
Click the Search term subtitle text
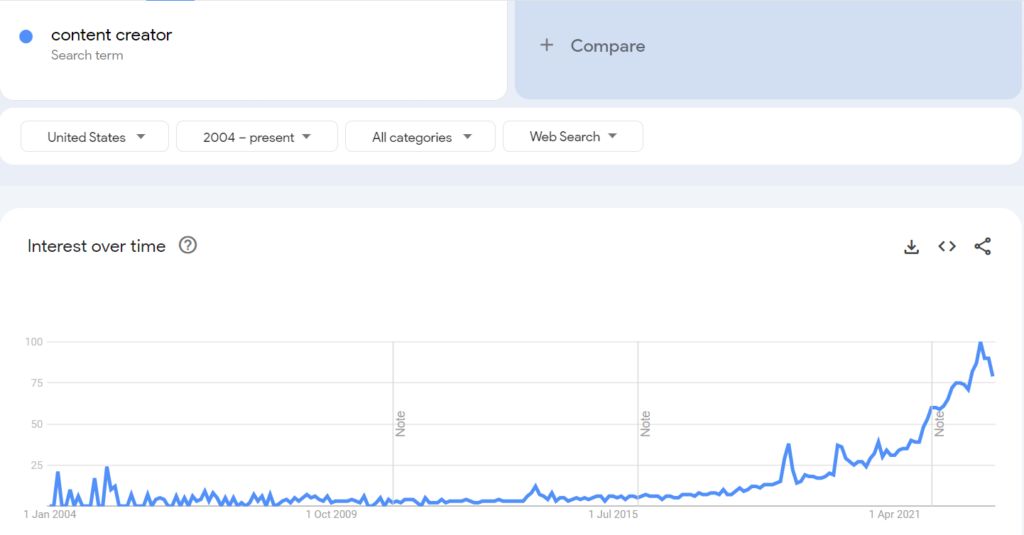87,56
